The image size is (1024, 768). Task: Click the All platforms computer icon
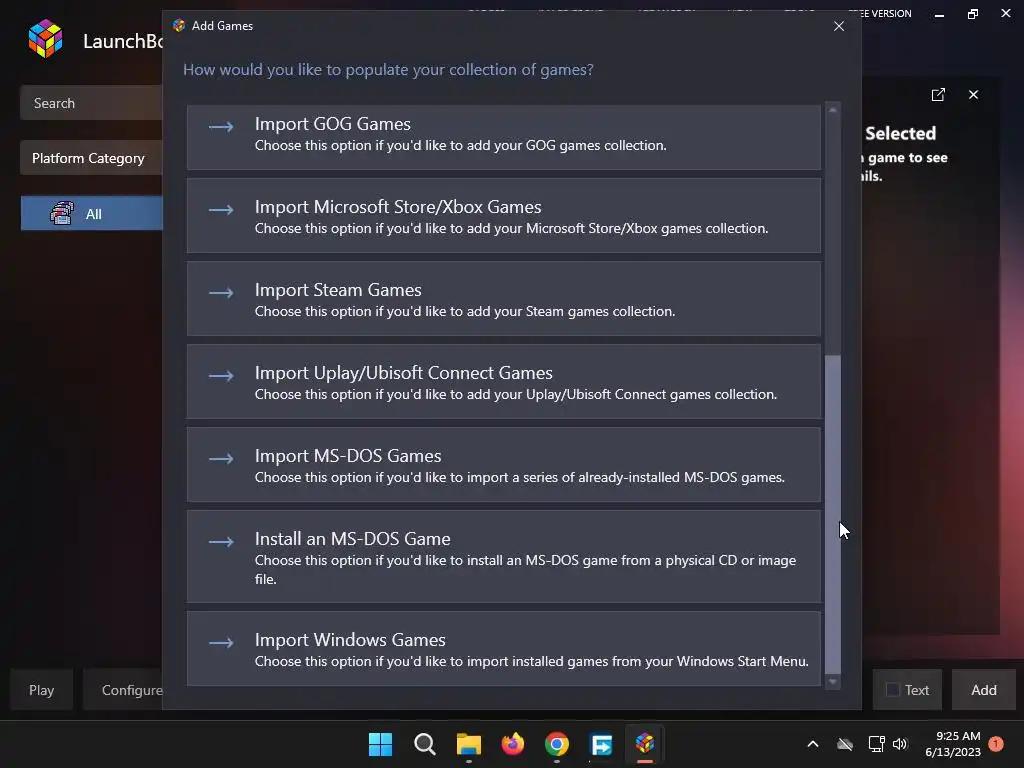[62, 214]
